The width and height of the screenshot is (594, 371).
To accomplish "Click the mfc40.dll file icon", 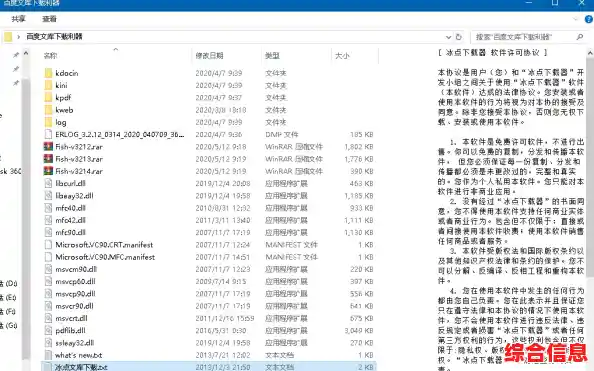I will point(48,208).
